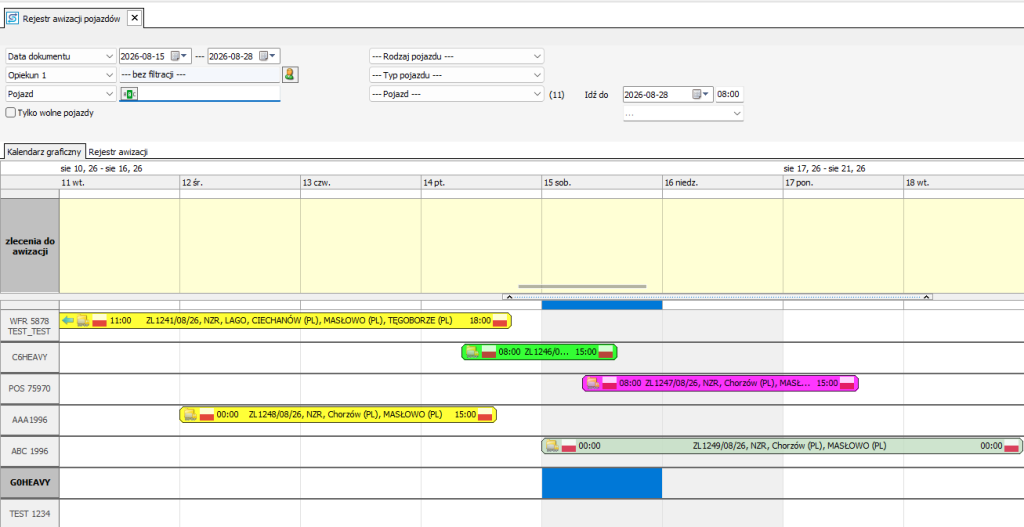Select Kalendarz graficzny tab
1024x527 pixels.
click(x=44, y=152)
